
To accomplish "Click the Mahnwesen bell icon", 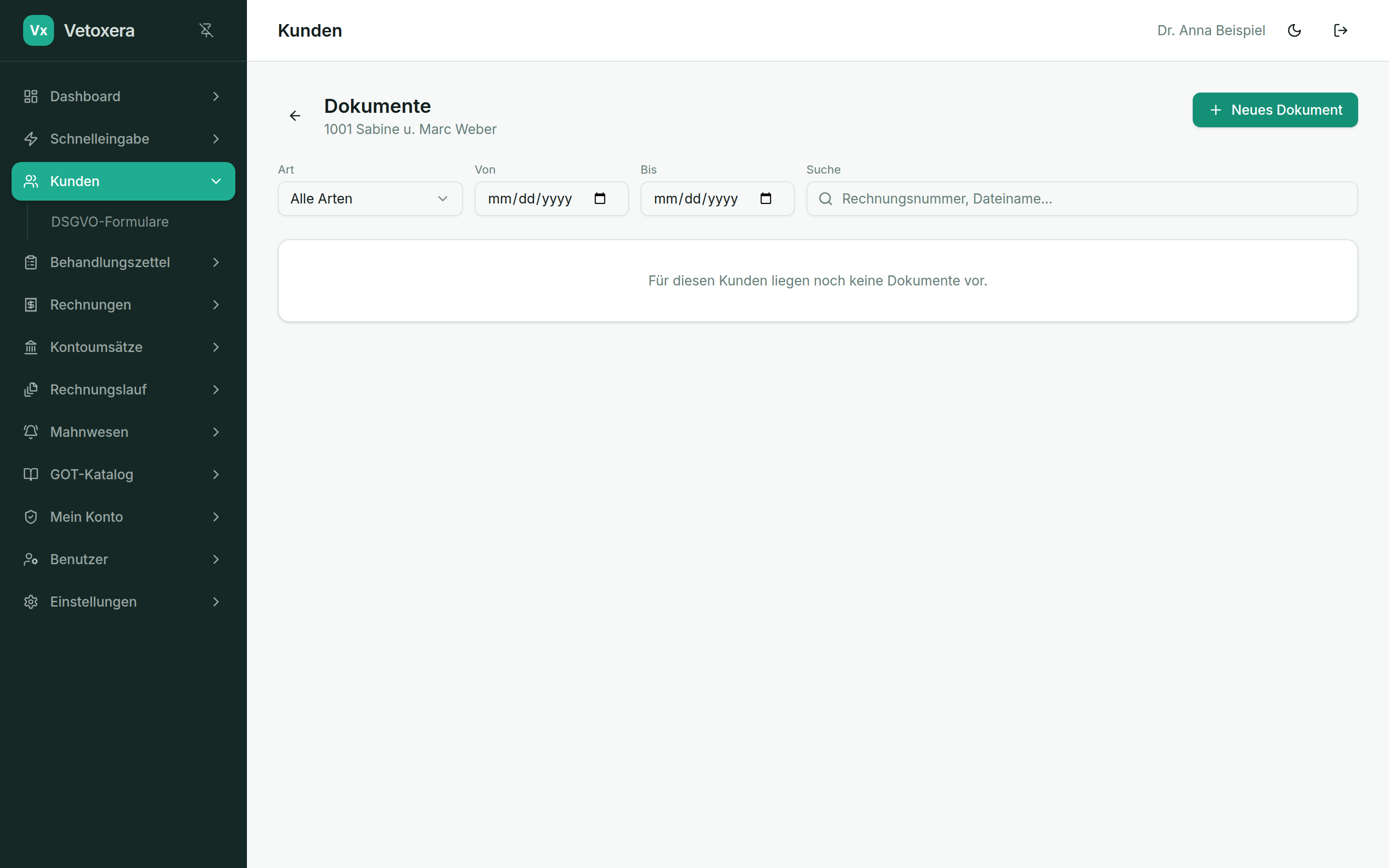I will tap(31, 432).
